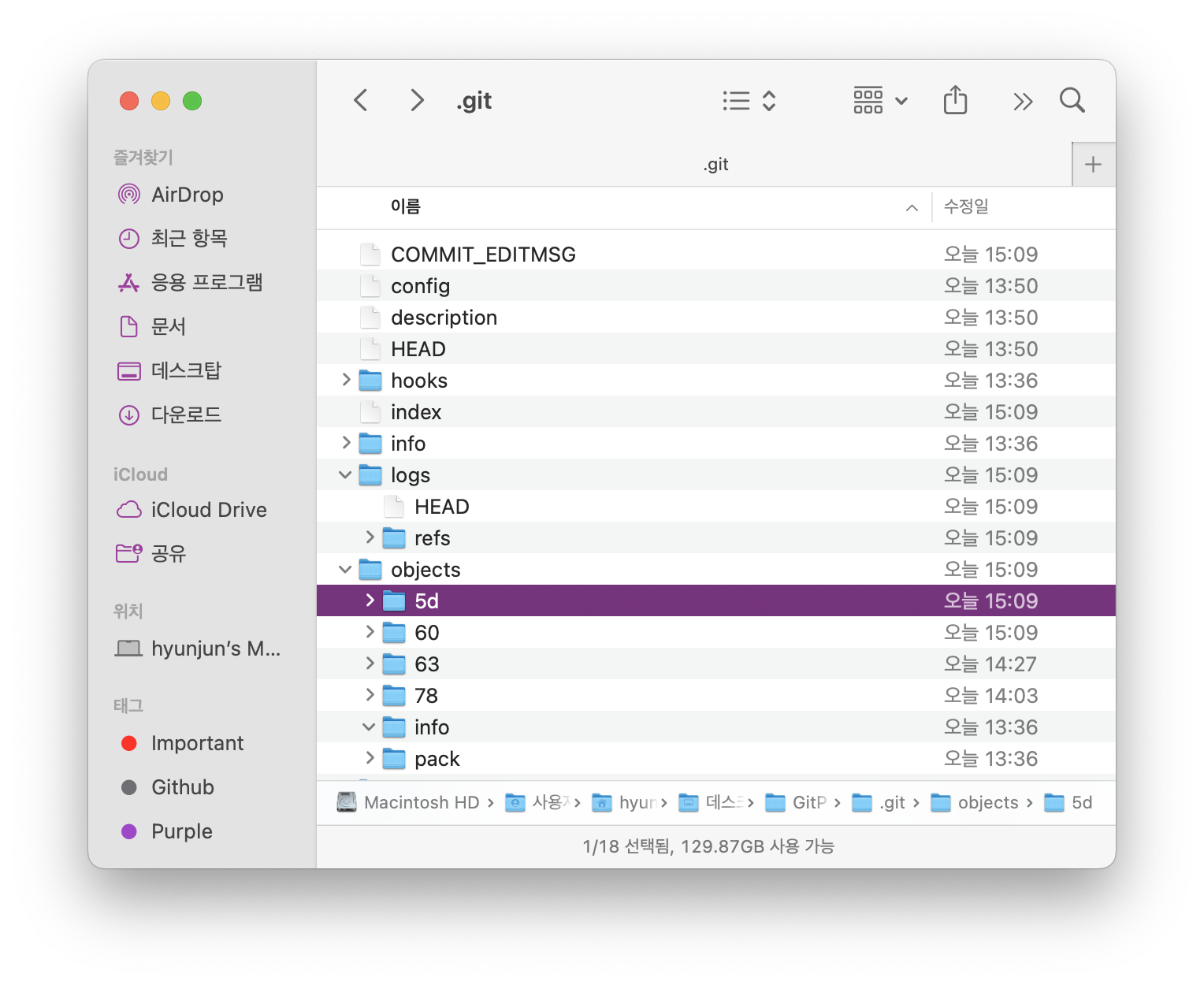Select the config file
Image resolution: width=1204 pixels, height=985 pixels.
(x=716, y=285)
